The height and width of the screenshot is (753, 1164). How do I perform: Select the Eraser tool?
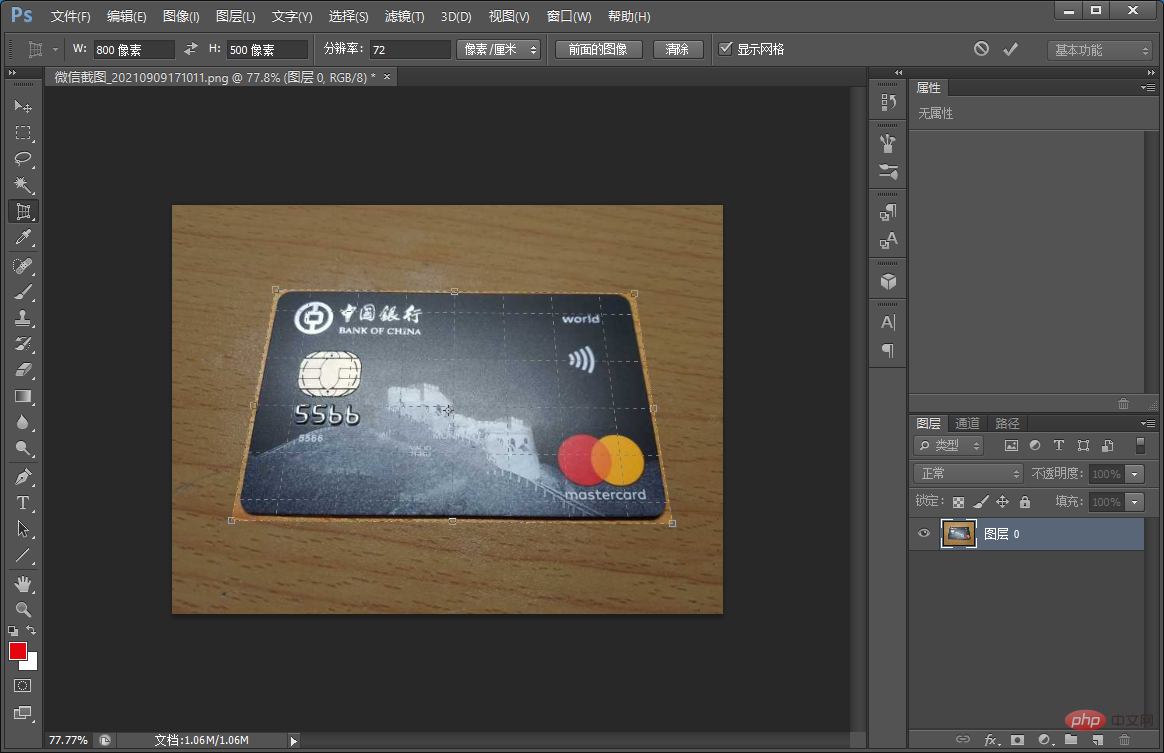point(23,370)
